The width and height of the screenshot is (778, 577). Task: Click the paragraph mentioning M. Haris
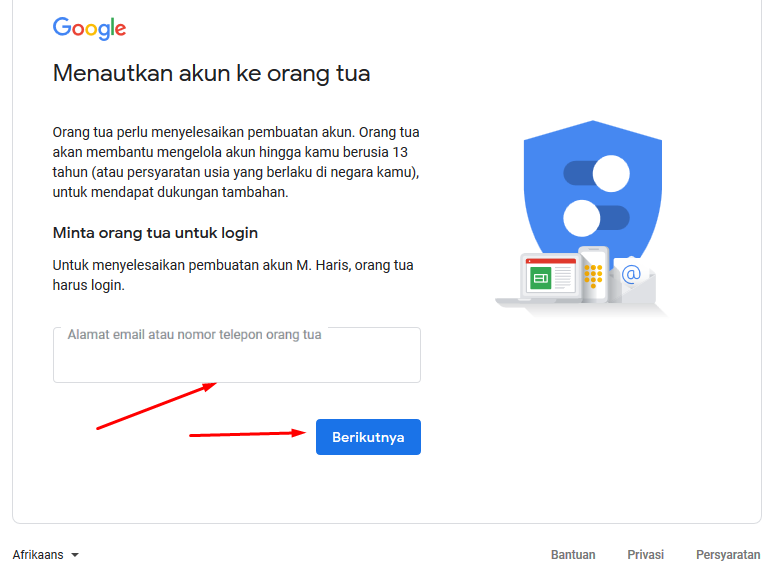pyautogui.click(x=233, y=275)
